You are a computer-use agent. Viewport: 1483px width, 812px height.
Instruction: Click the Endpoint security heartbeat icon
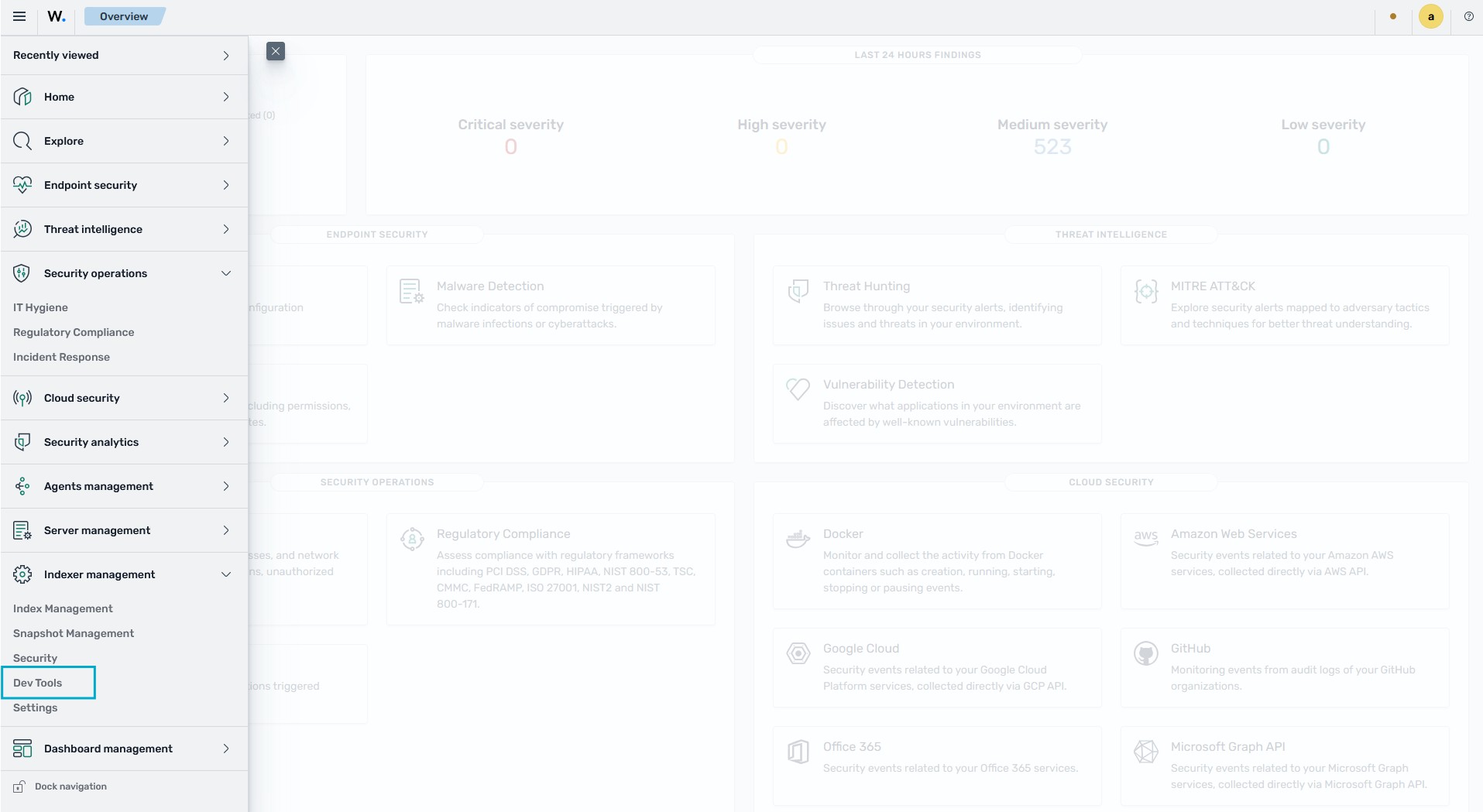pos(22,185)
